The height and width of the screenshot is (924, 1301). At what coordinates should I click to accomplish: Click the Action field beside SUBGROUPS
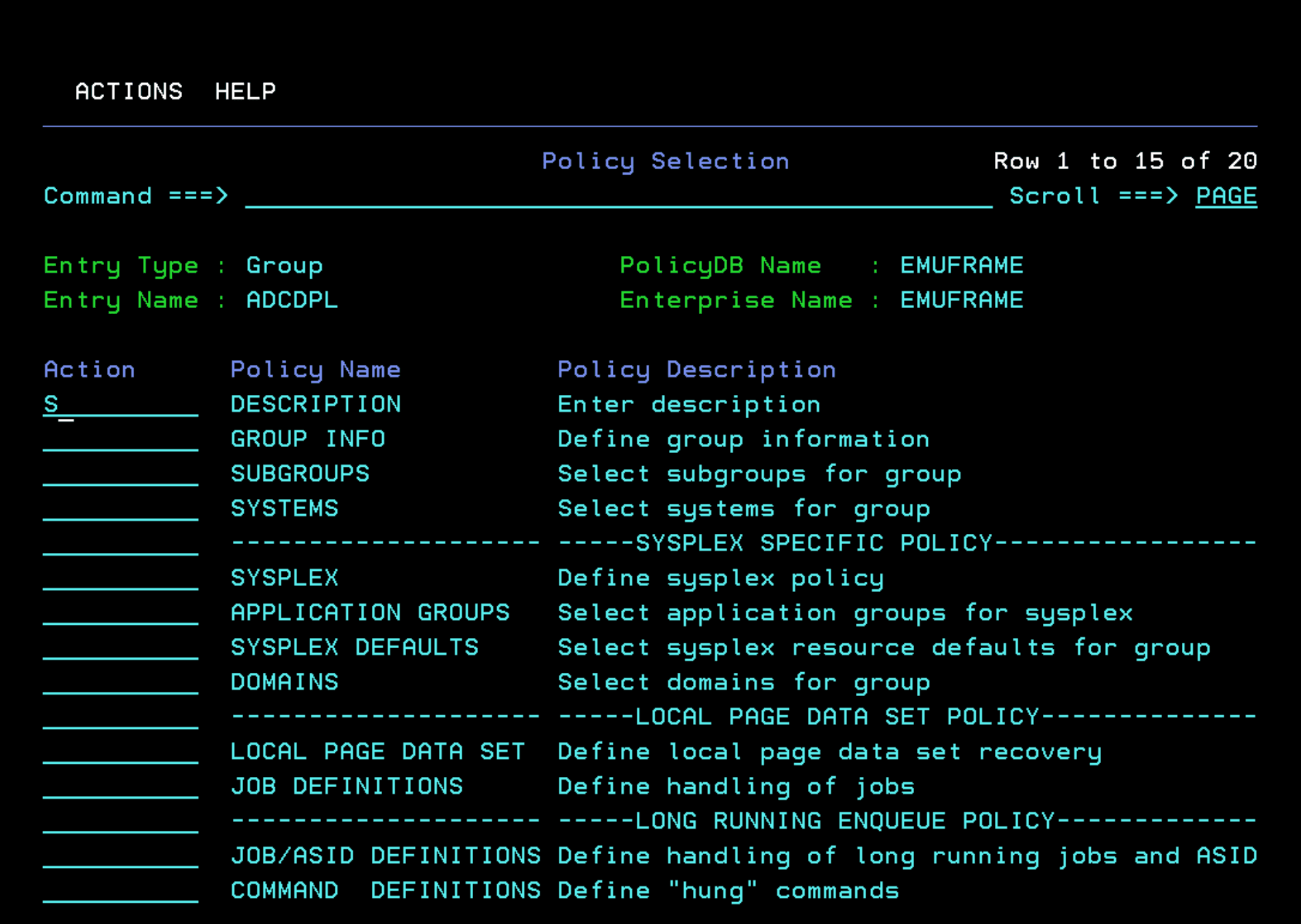point(121,474)
